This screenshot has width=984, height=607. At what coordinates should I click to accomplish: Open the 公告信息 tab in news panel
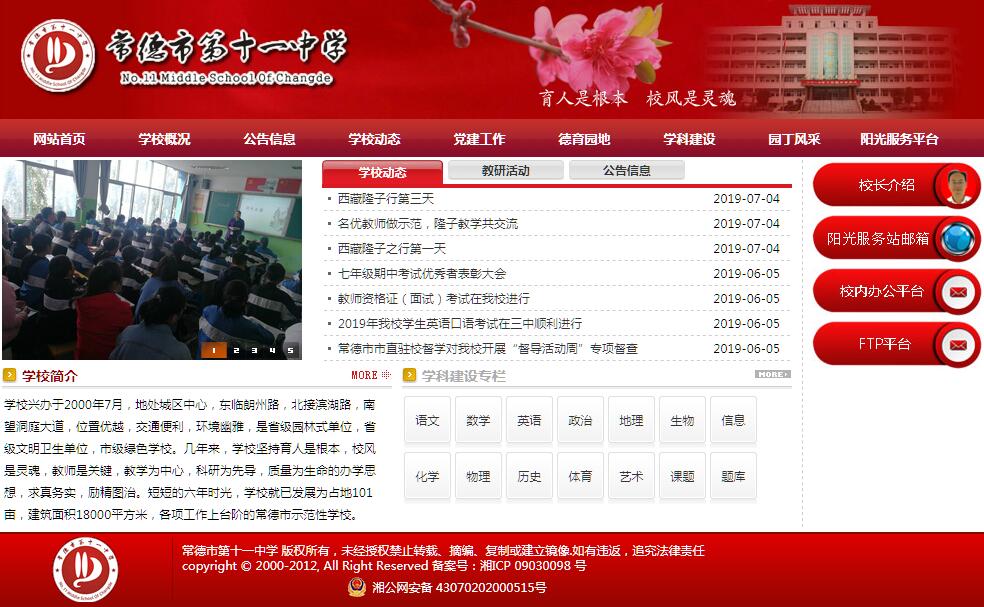tap(626, 171)
